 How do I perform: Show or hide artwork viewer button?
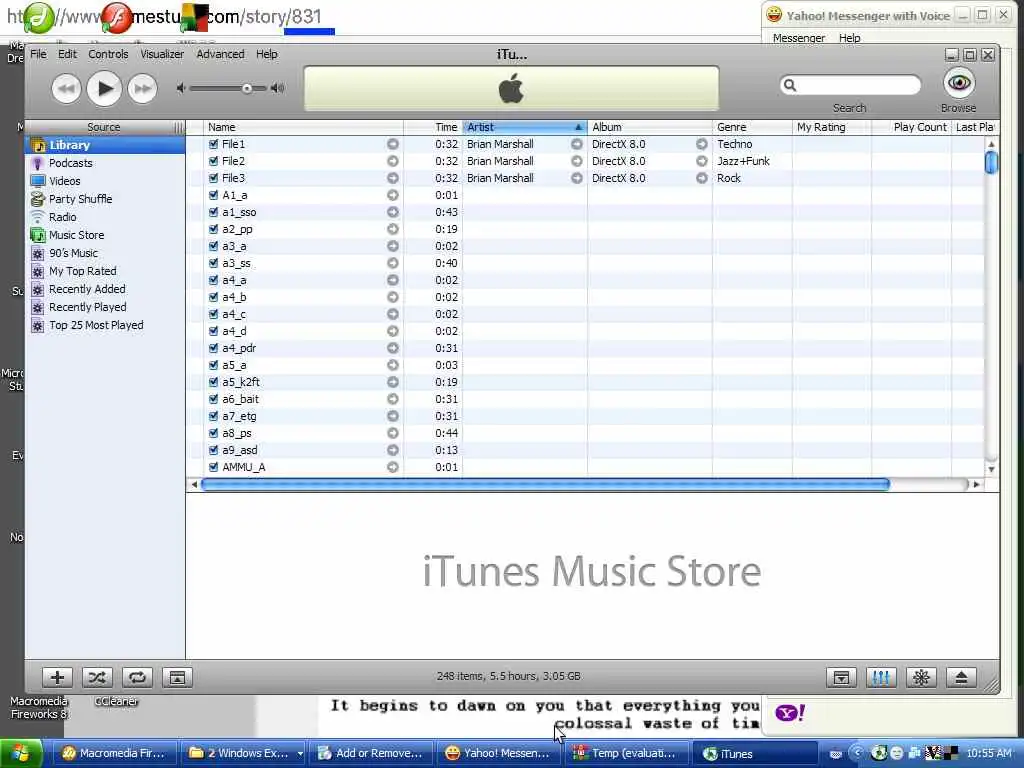[177, 677]
